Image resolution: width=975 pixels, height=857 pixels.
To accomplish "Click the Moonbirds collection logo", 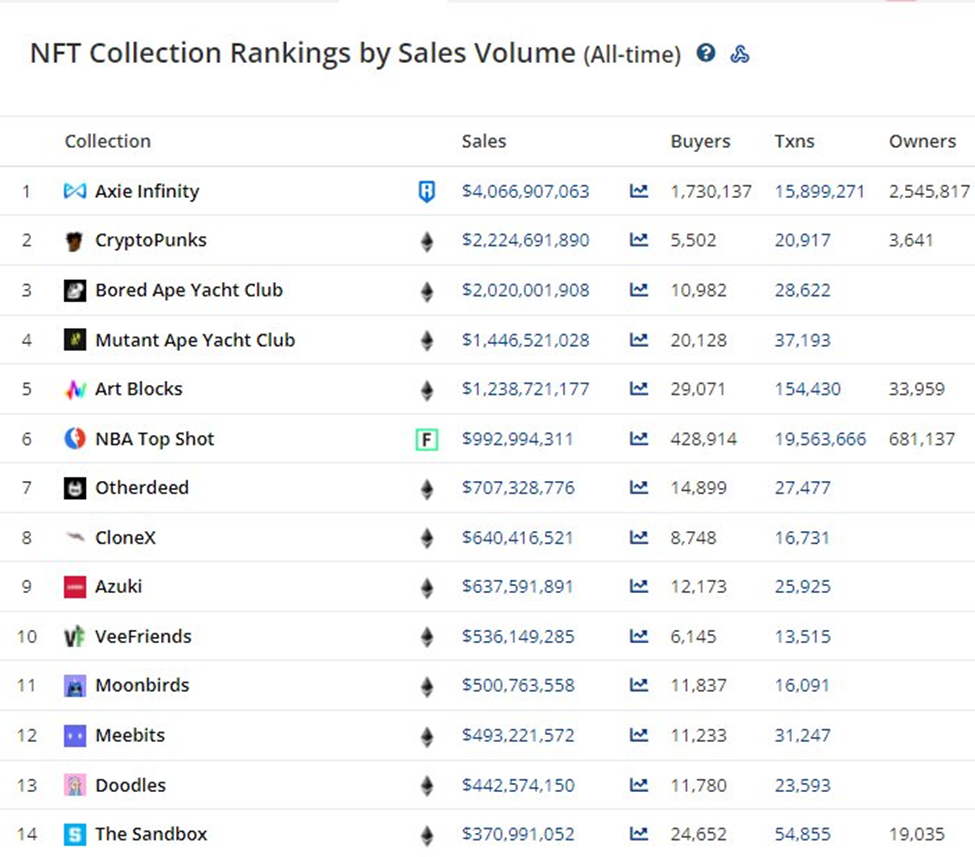I will 75,686.
